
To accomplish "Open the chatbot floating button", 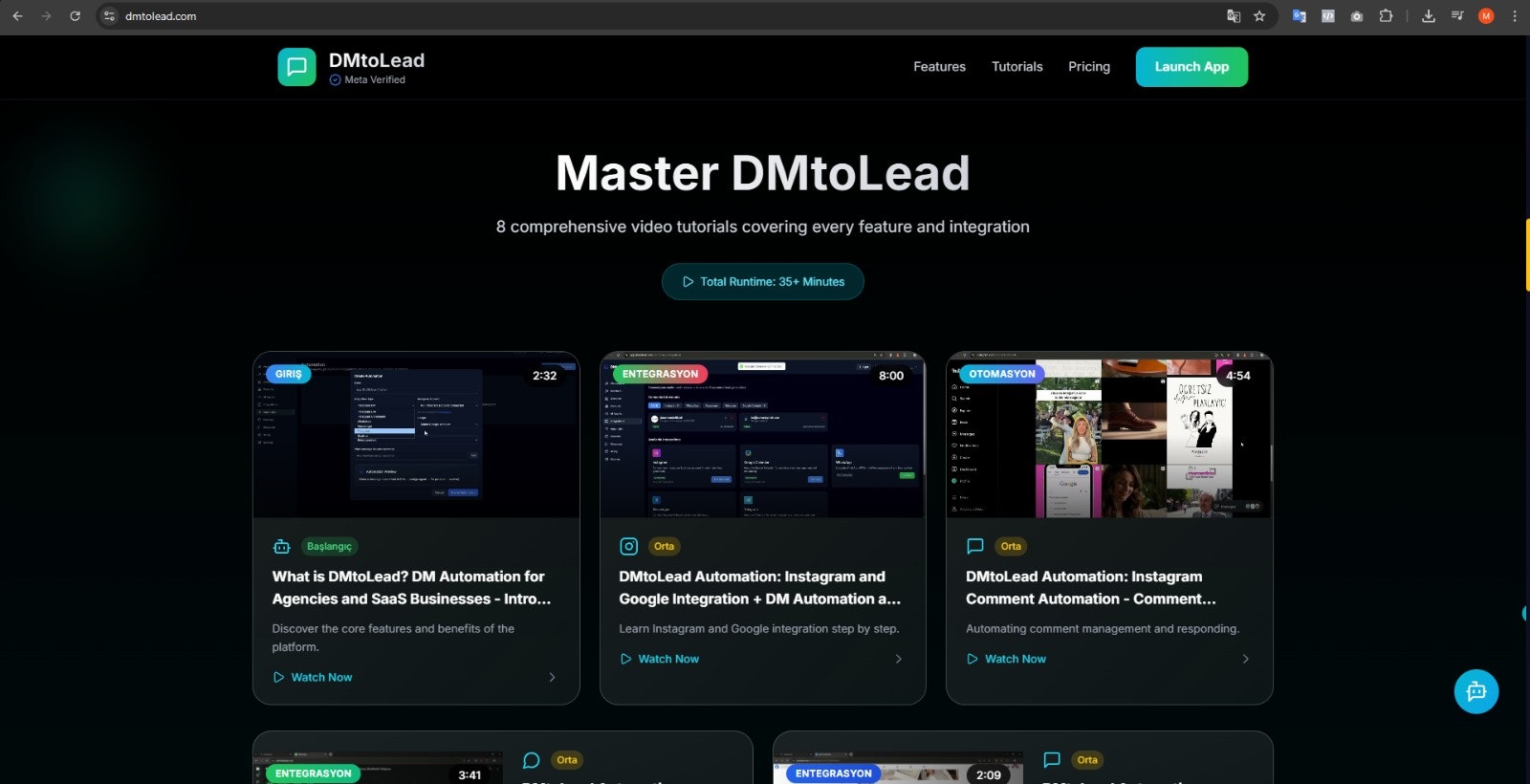I will [1476, 691].
